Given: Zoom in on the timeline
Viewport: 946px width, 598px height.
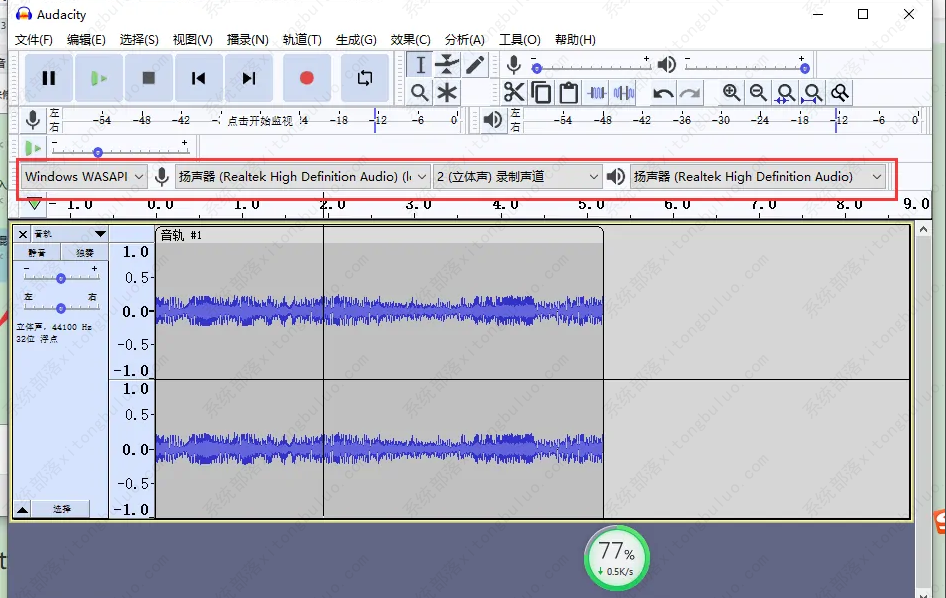Looking at the screenshot, I should [731, 93].
